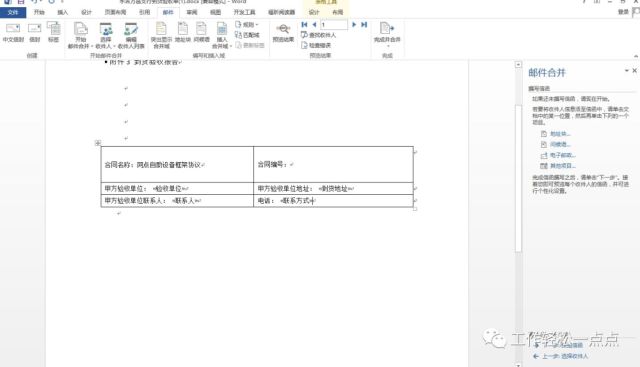Click the record number input field
Screen dimensions: 640x367
click(333, 25)
